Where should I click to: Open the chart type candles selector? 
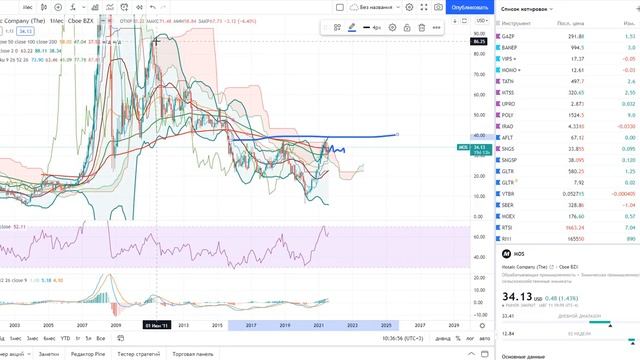[x=44, y=7]
